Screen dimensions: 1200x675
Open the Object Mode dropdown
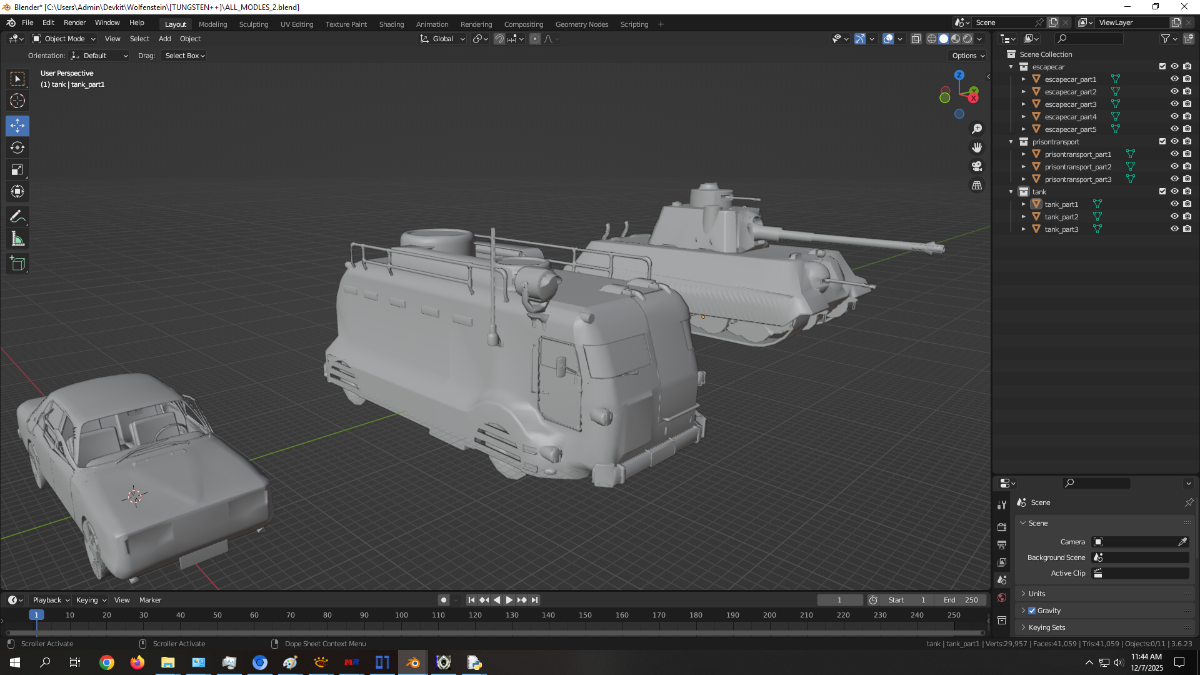click(x=64, y=39)
